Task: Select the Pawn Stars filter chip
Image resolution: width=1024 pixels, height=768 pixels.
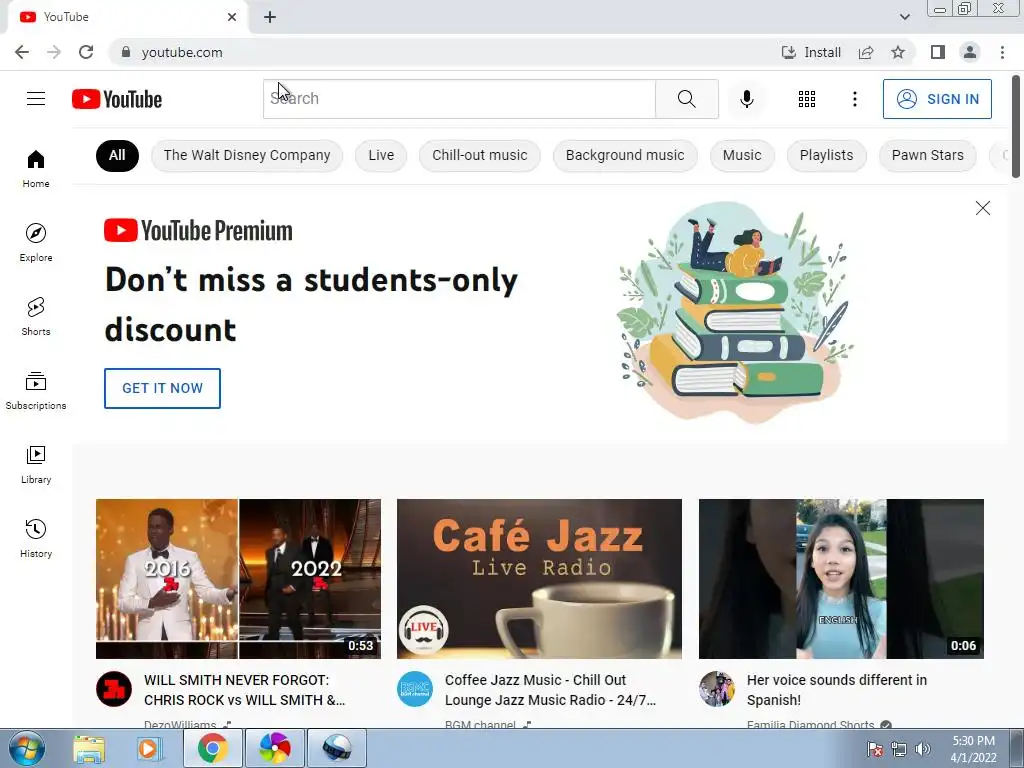Action: click(x=927, y=155)
